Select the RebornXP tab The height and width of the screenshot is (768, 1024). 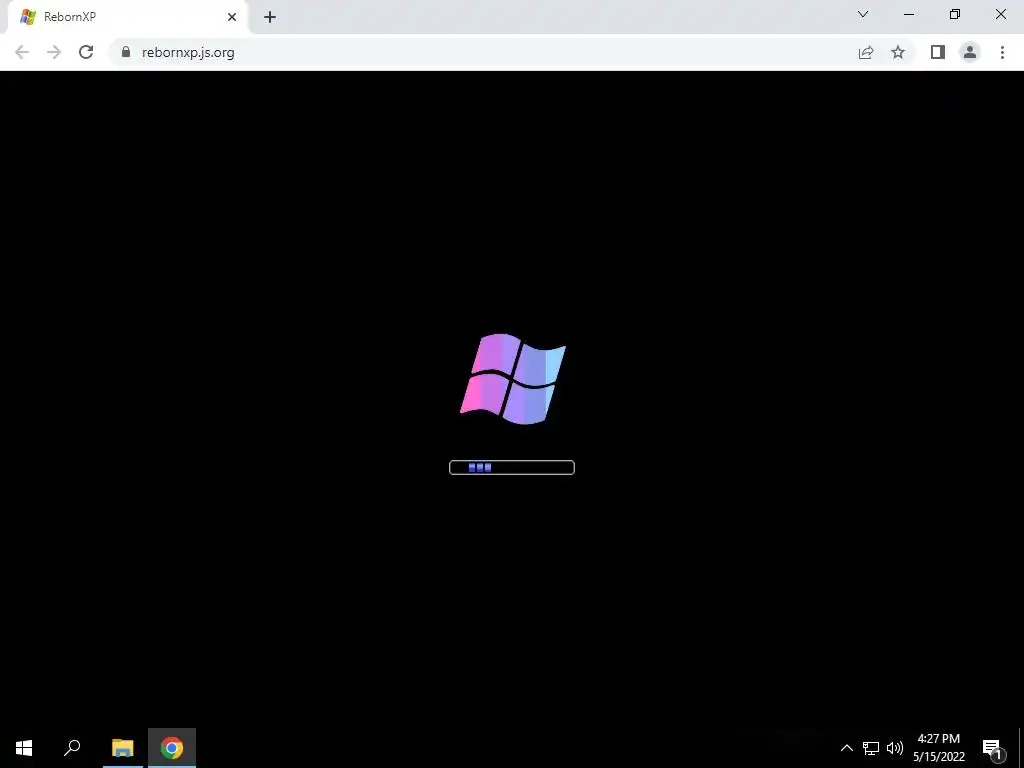click(127, 17)
